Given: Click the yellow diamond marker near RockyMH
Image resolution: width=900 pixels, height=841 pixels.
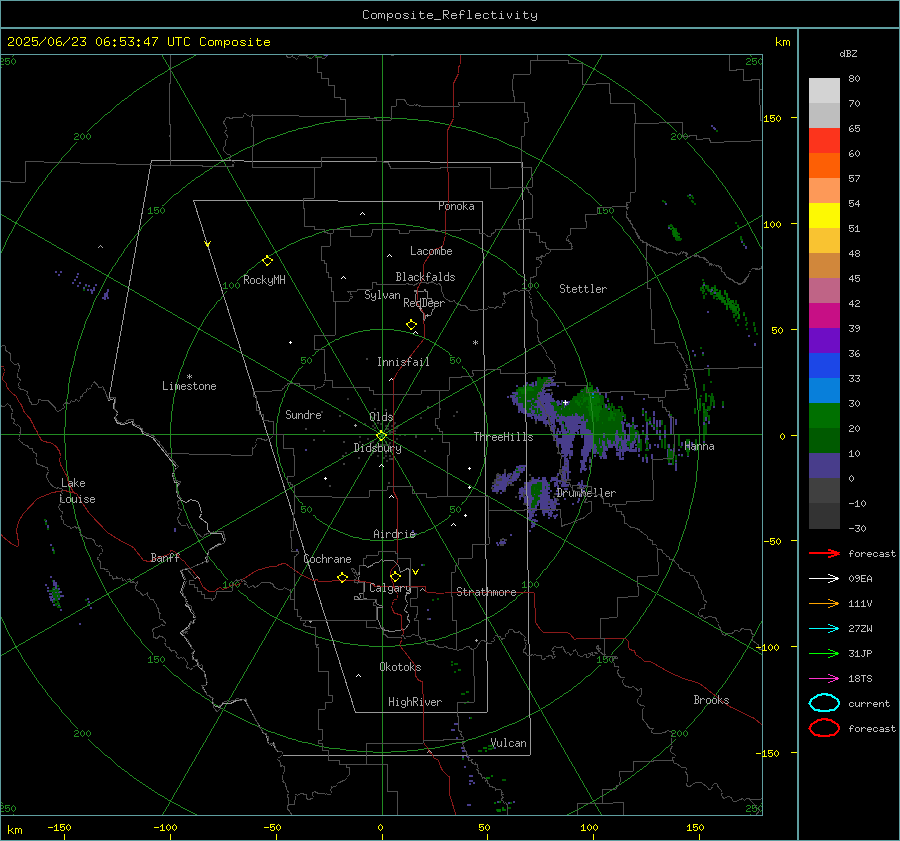Looking at the screenshot, I should [267, 261].
